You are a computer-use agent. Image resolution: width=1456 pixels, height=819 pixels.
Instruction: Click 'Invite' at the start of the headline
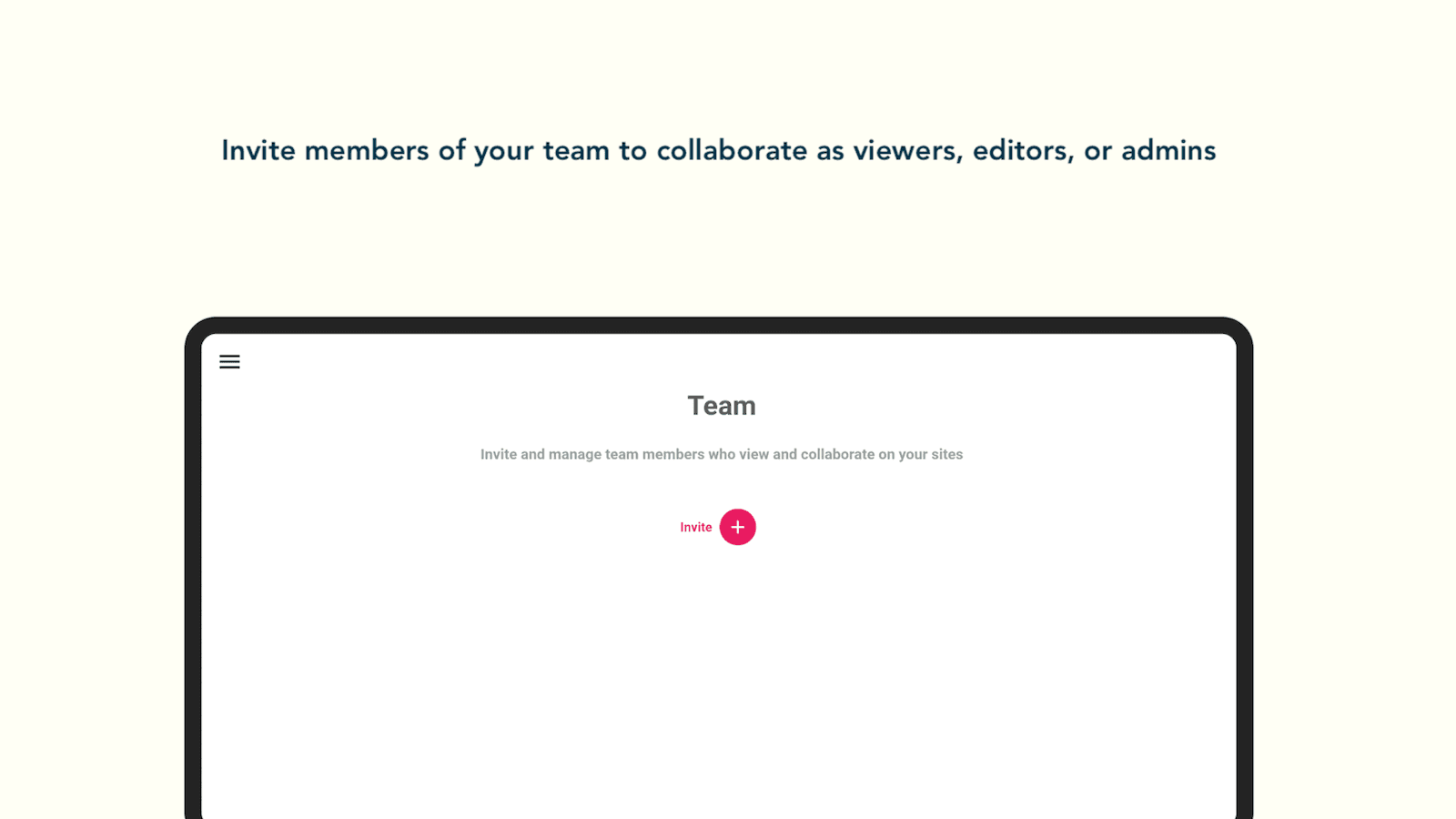258,151
